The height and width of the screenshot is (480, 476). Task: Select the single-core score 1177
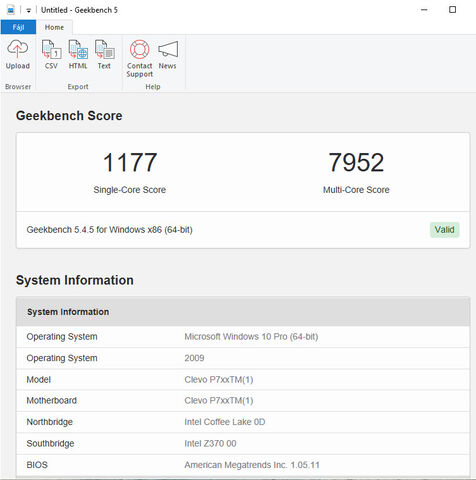pos(130,163)
